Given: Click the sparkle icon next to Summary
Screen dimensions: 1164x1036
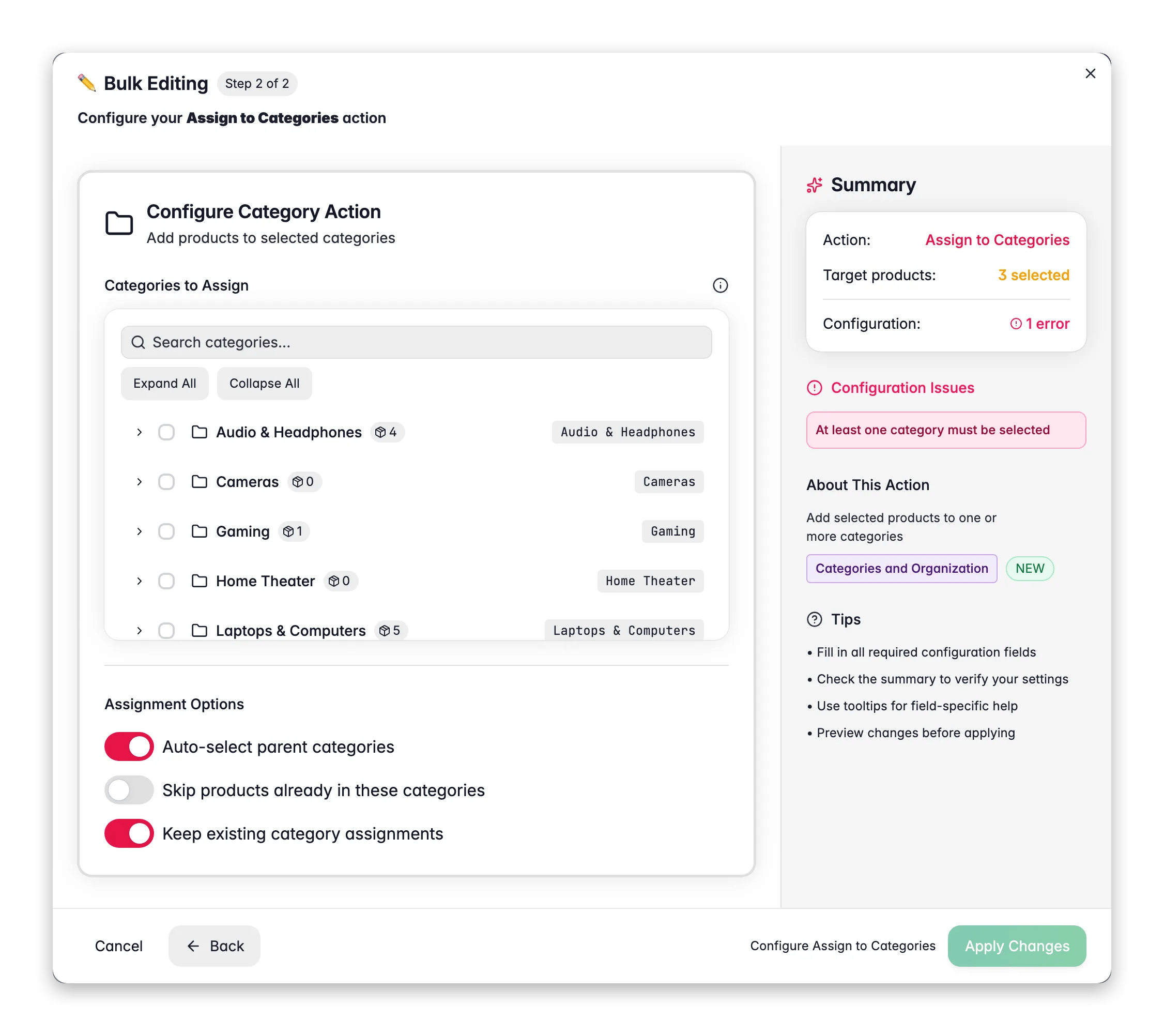Looking at the screenshot, I should 815,185.
